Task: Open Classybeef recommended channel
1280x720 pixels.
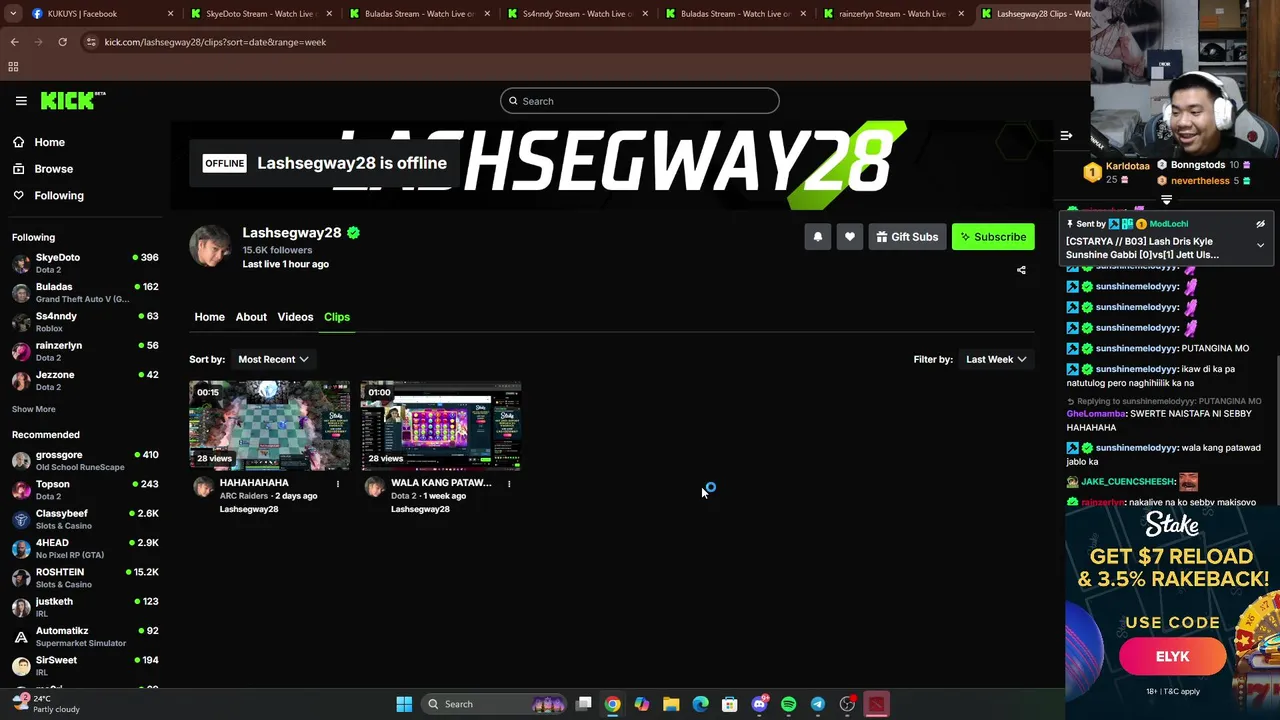Action: [x=85, y=519]
